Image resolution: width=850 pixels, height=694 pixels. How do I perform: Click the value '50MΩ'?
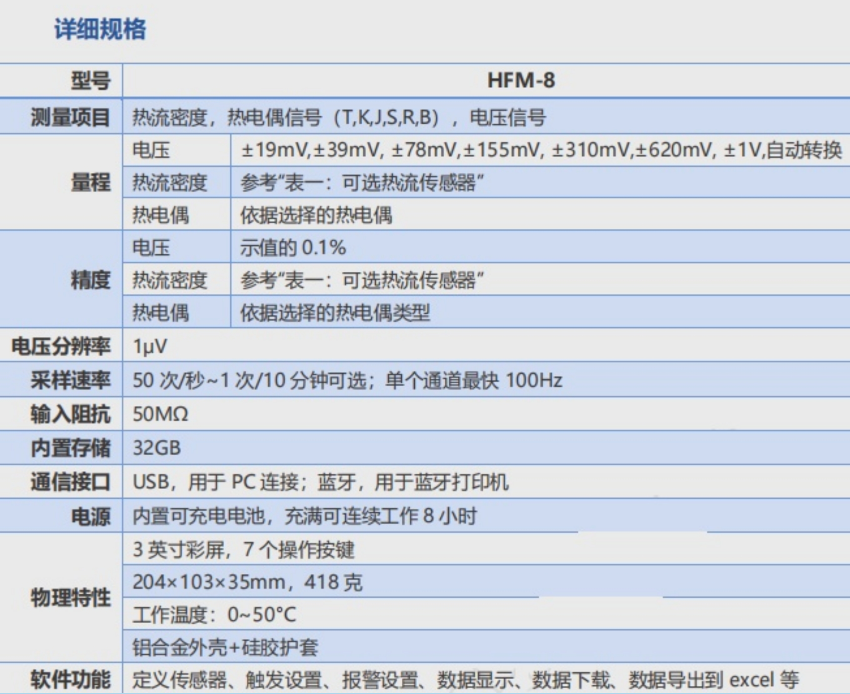tap(160, 414)
